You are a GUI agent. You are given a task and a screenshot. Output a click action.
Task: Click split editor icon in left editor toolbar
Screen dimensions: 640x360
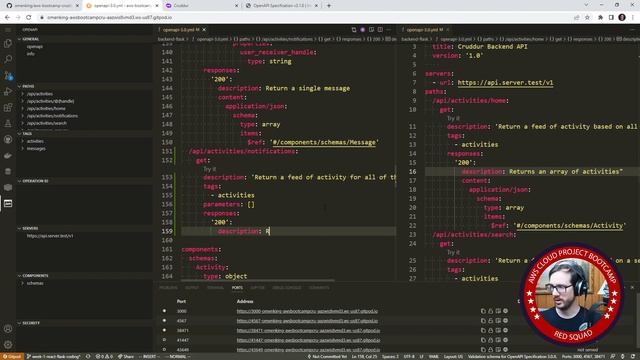[x=380, y=30]
